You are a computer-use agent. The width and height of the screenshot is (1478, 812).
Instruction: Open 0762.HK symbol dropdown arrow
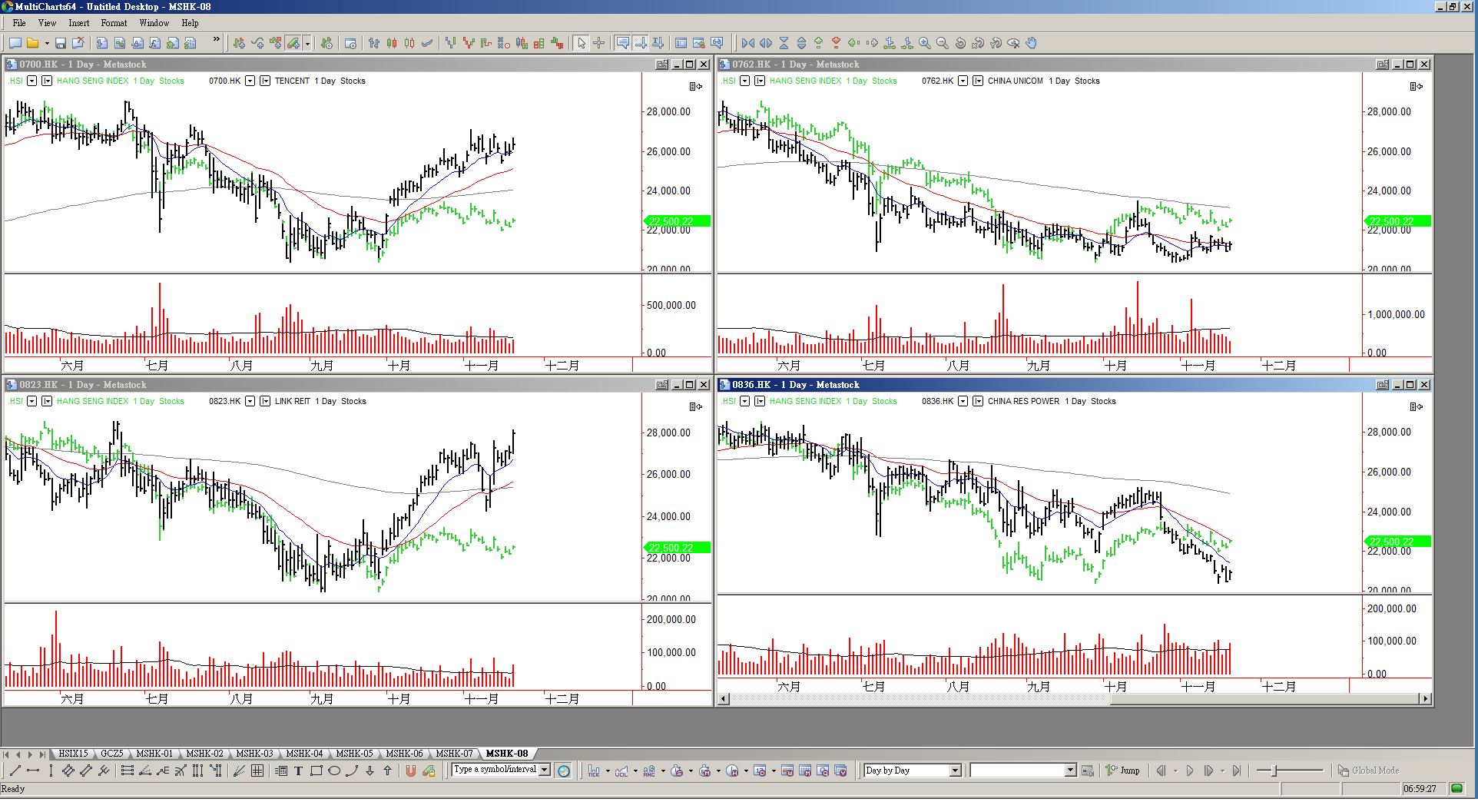963,81
